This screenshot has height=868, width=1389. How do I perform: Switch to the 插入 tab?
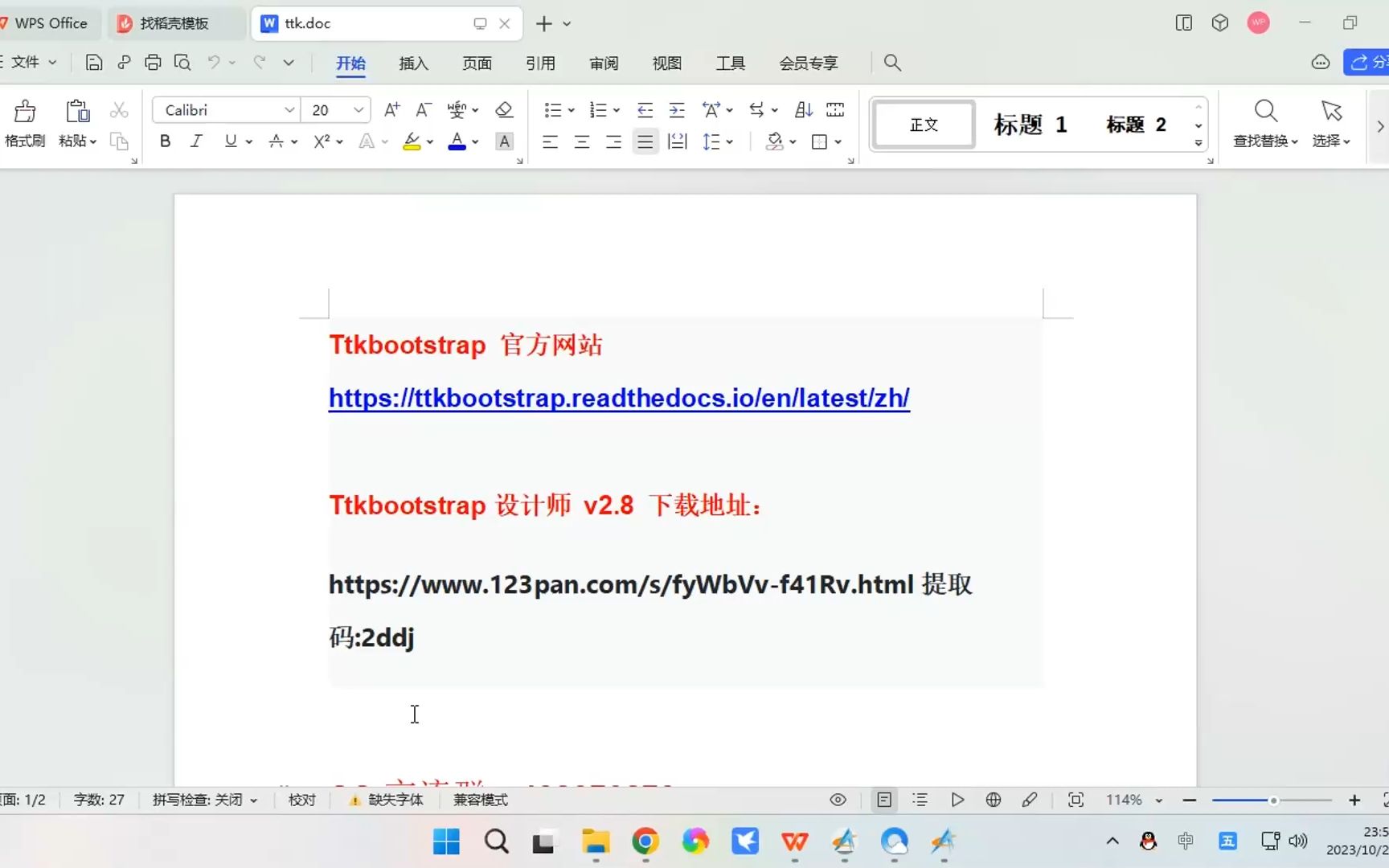(414, 63)
